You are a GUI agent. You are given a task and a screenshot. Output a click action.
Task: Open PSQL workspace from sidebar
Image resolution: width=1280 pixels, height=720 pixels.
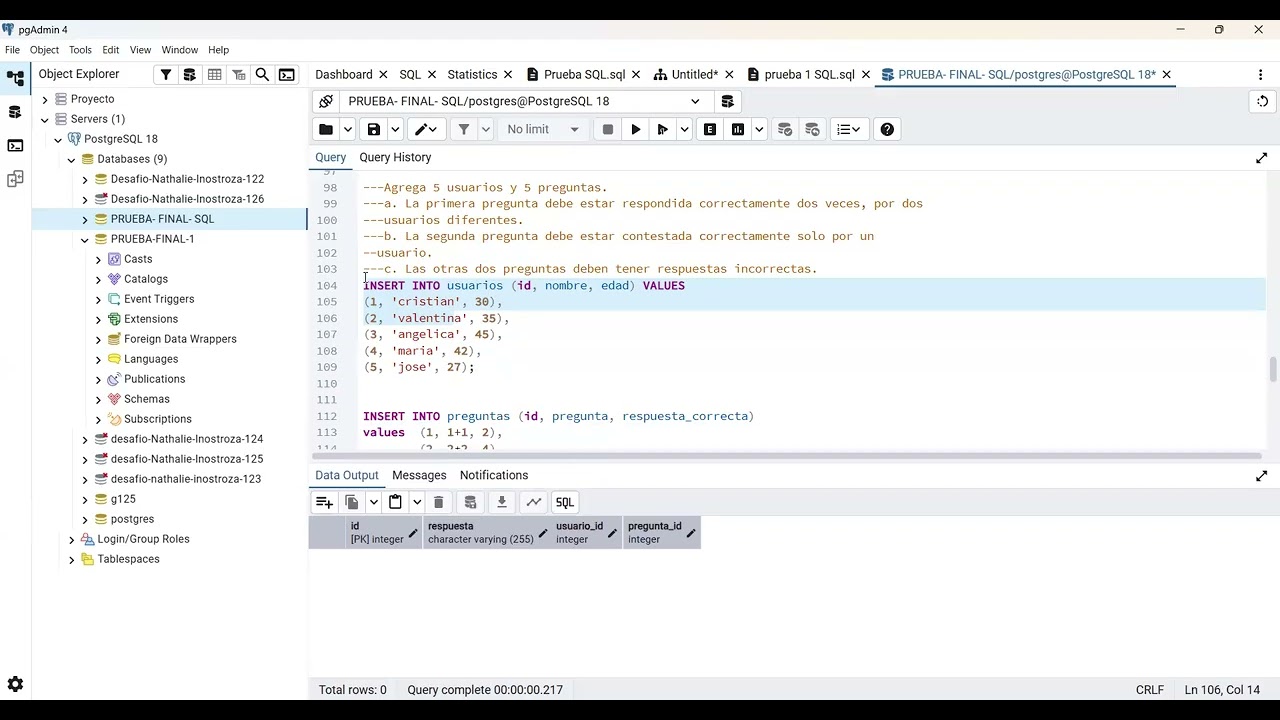pyautogui.click(x=15, y=146)
